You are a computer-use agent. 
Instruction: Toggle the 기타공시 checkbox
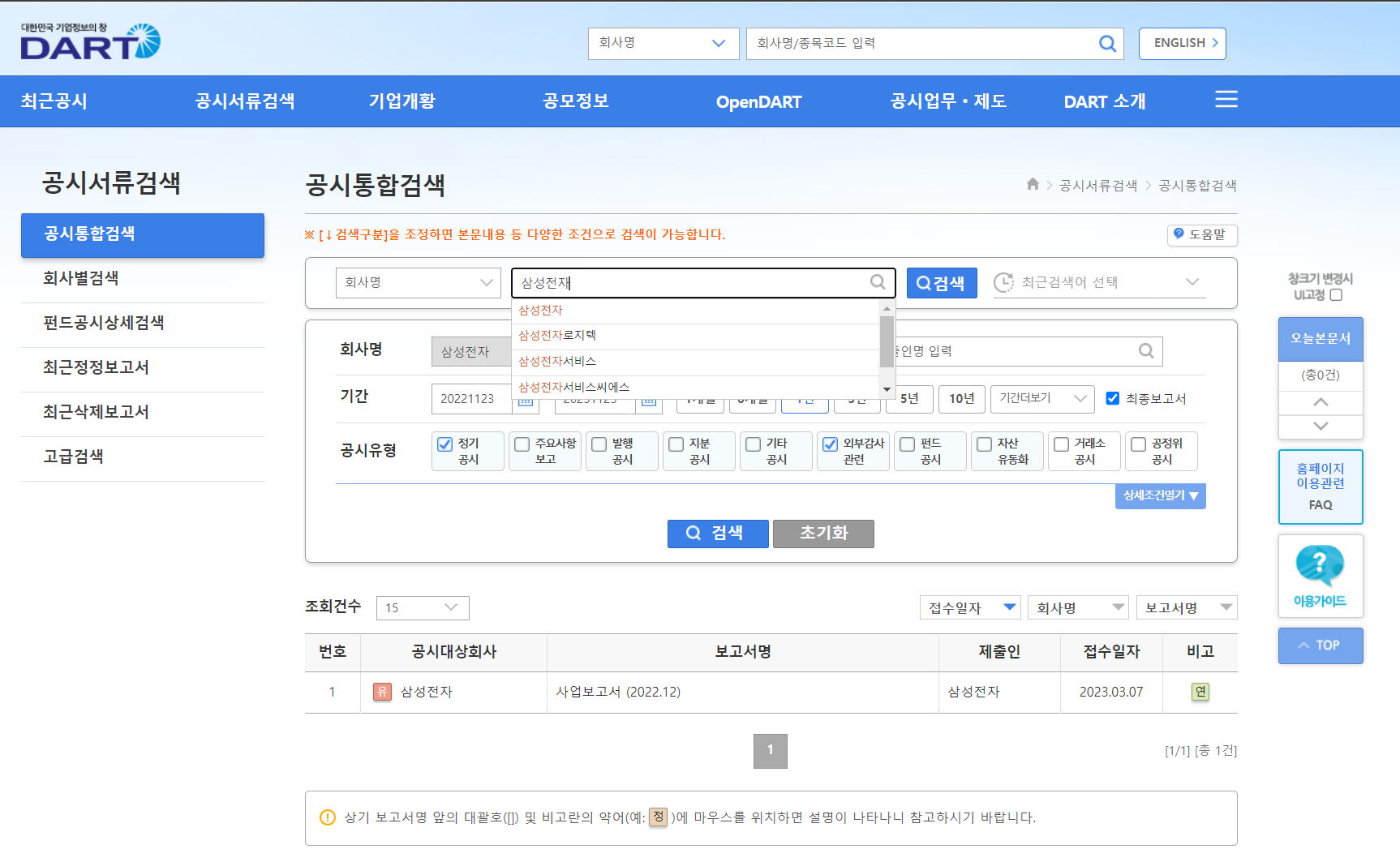point(754,444)
